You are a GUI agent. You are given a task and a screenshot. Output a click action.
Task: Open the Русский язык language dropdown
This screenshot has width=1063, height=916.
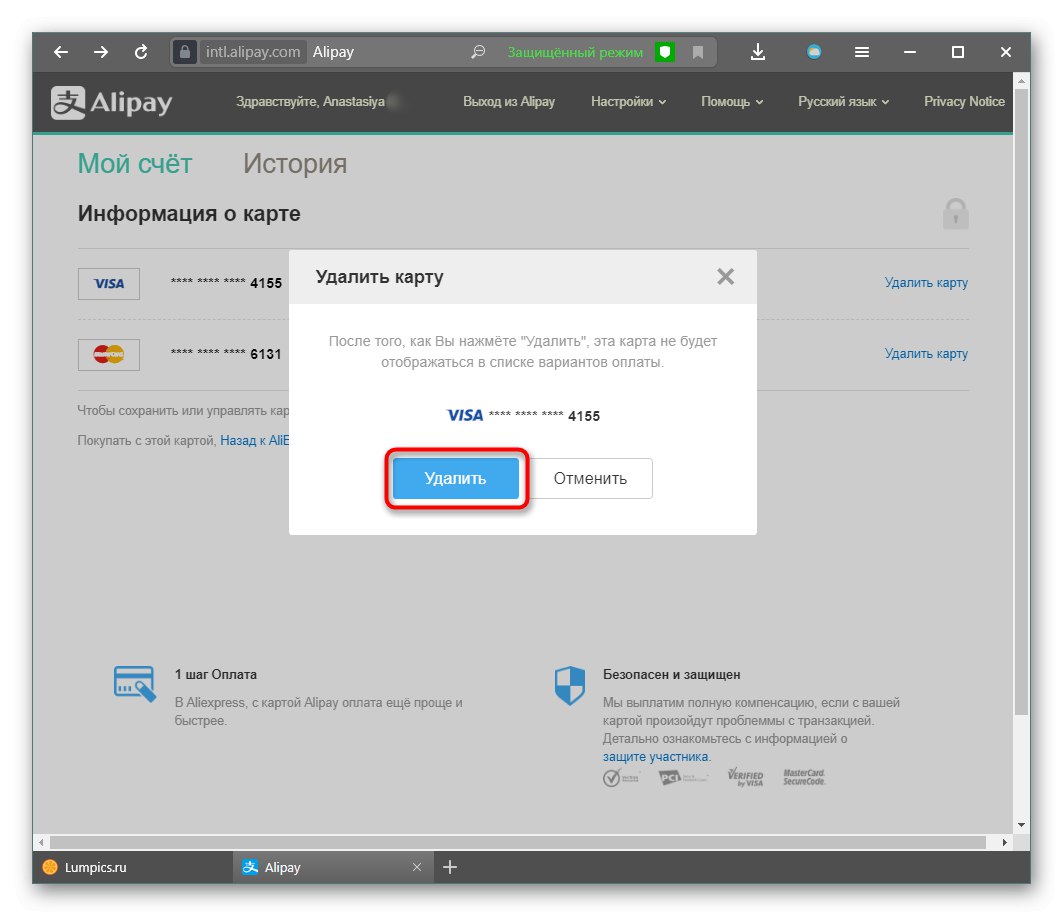point(843,102)
